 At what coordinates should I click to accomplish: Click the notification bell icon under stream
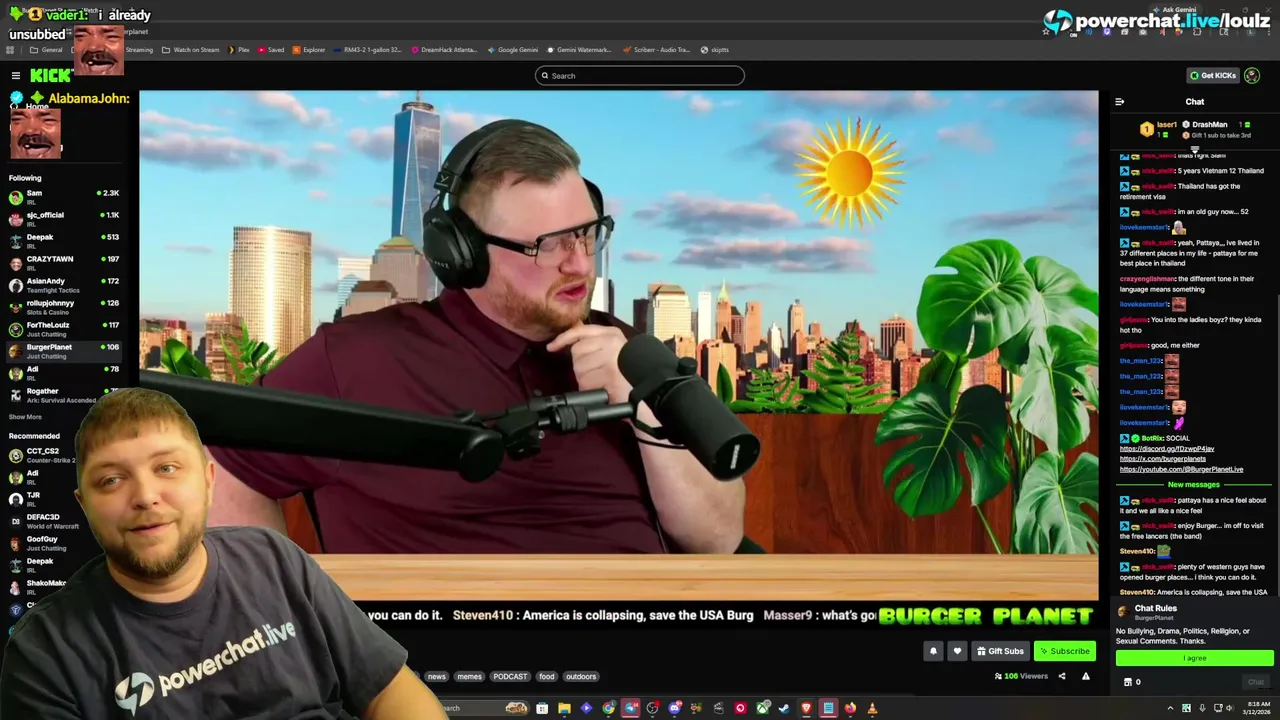point(933,651)
